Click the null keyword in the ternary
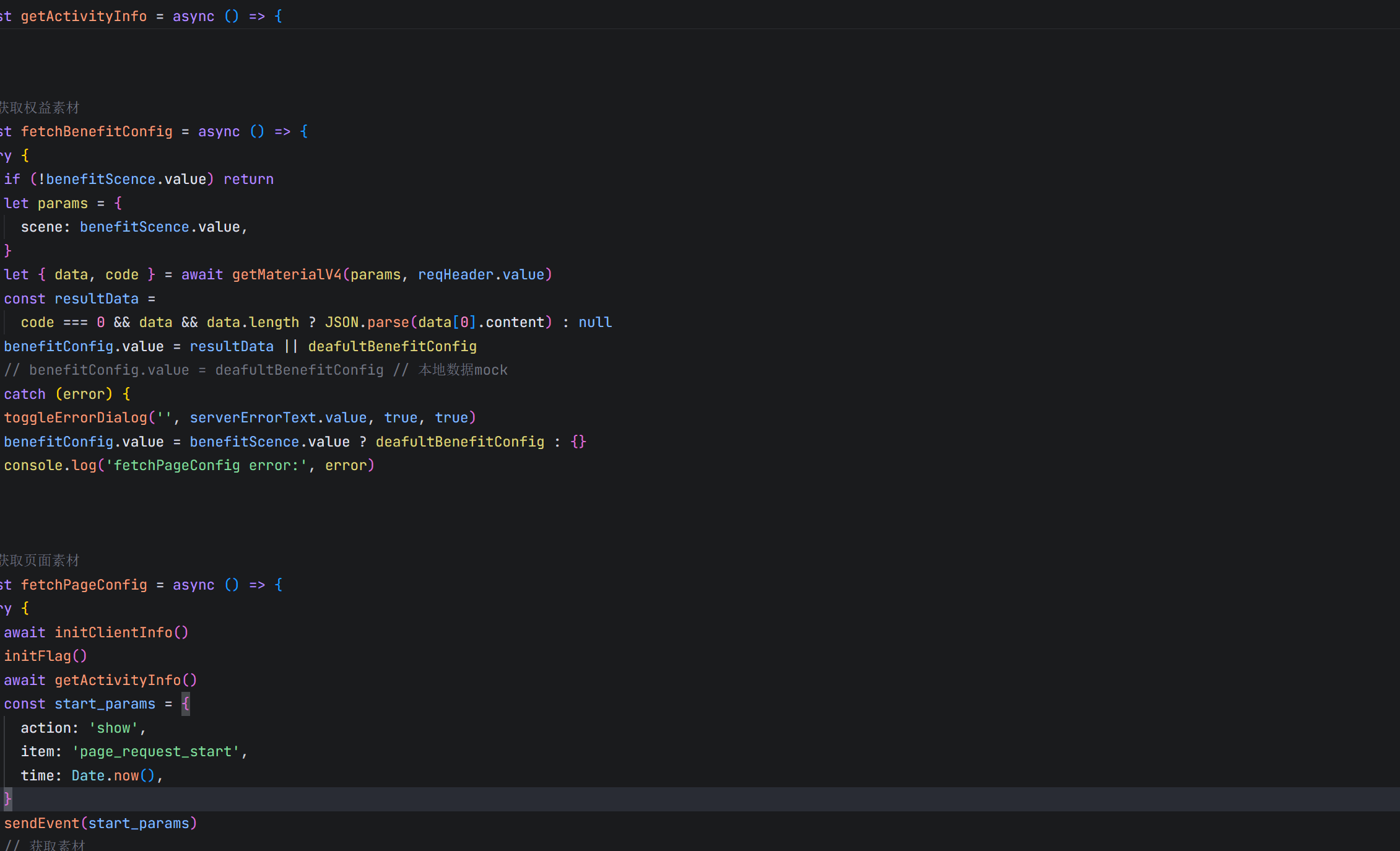The image size is (1400, 851). (x=594, y=322)
